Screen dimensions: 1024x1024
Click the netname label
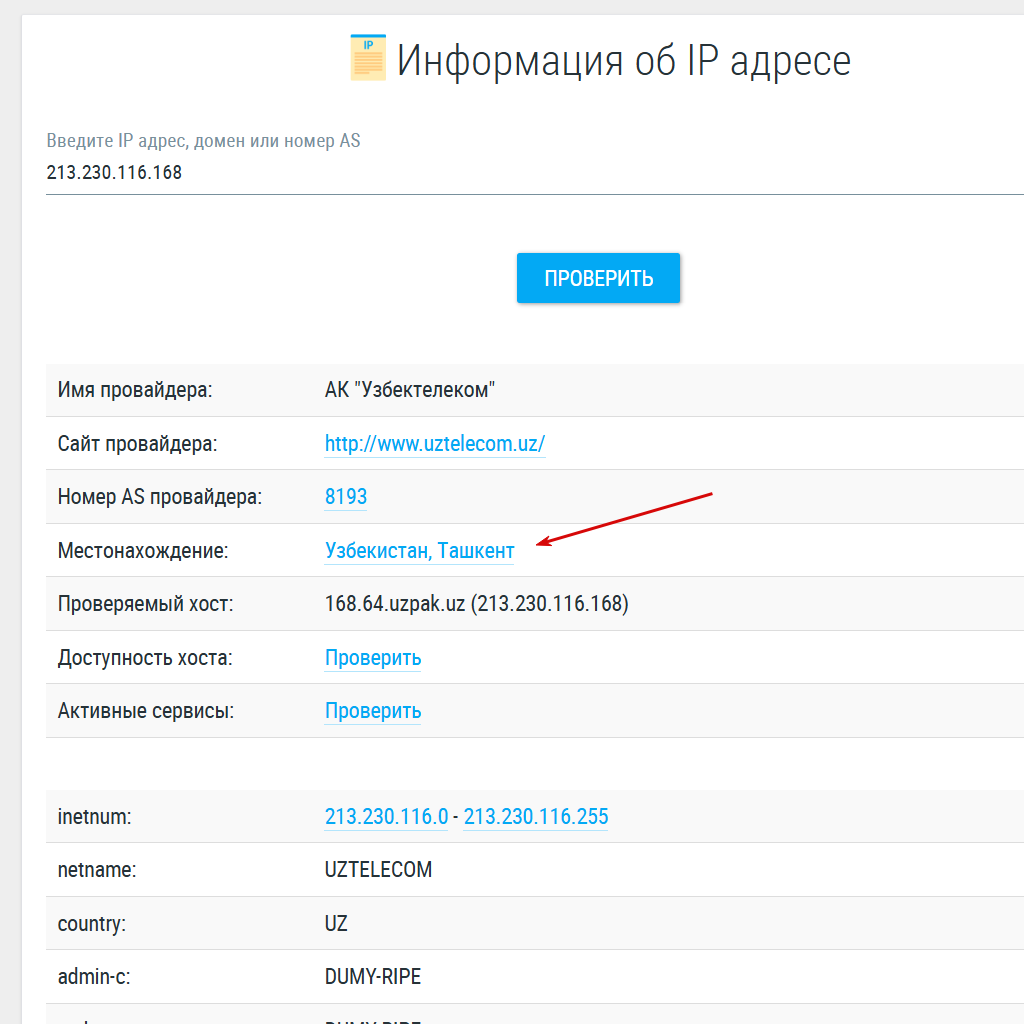pos(97,870)
